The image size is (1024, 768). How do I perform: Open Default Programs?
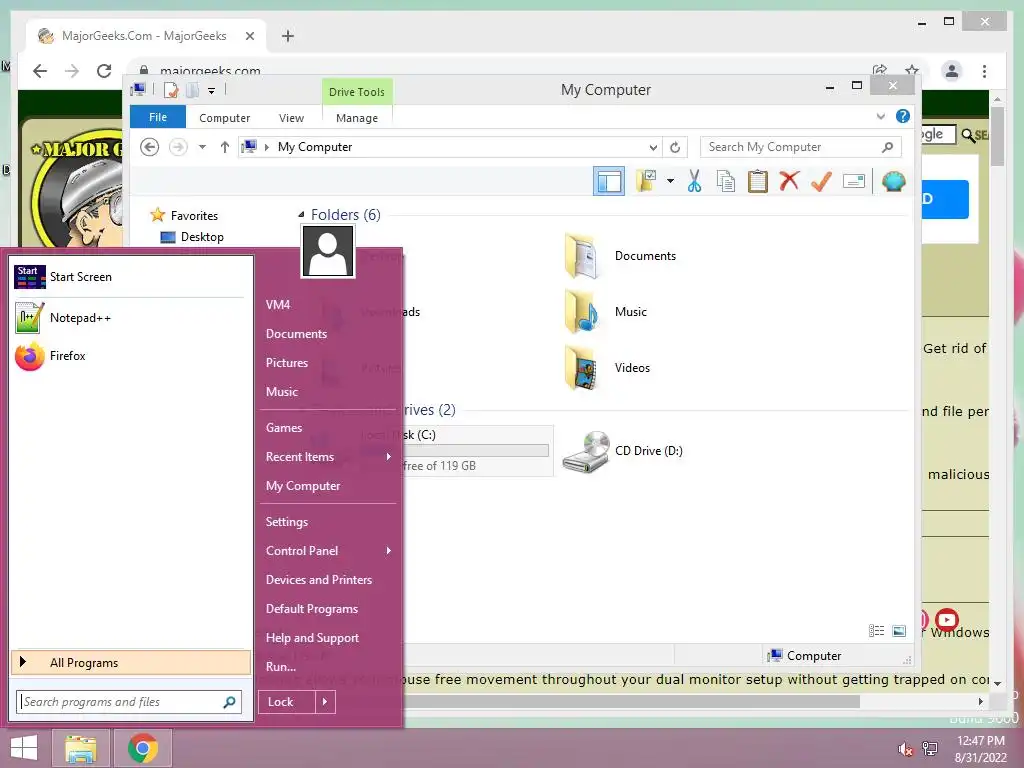pyautogui.click(x=312, y=609)
